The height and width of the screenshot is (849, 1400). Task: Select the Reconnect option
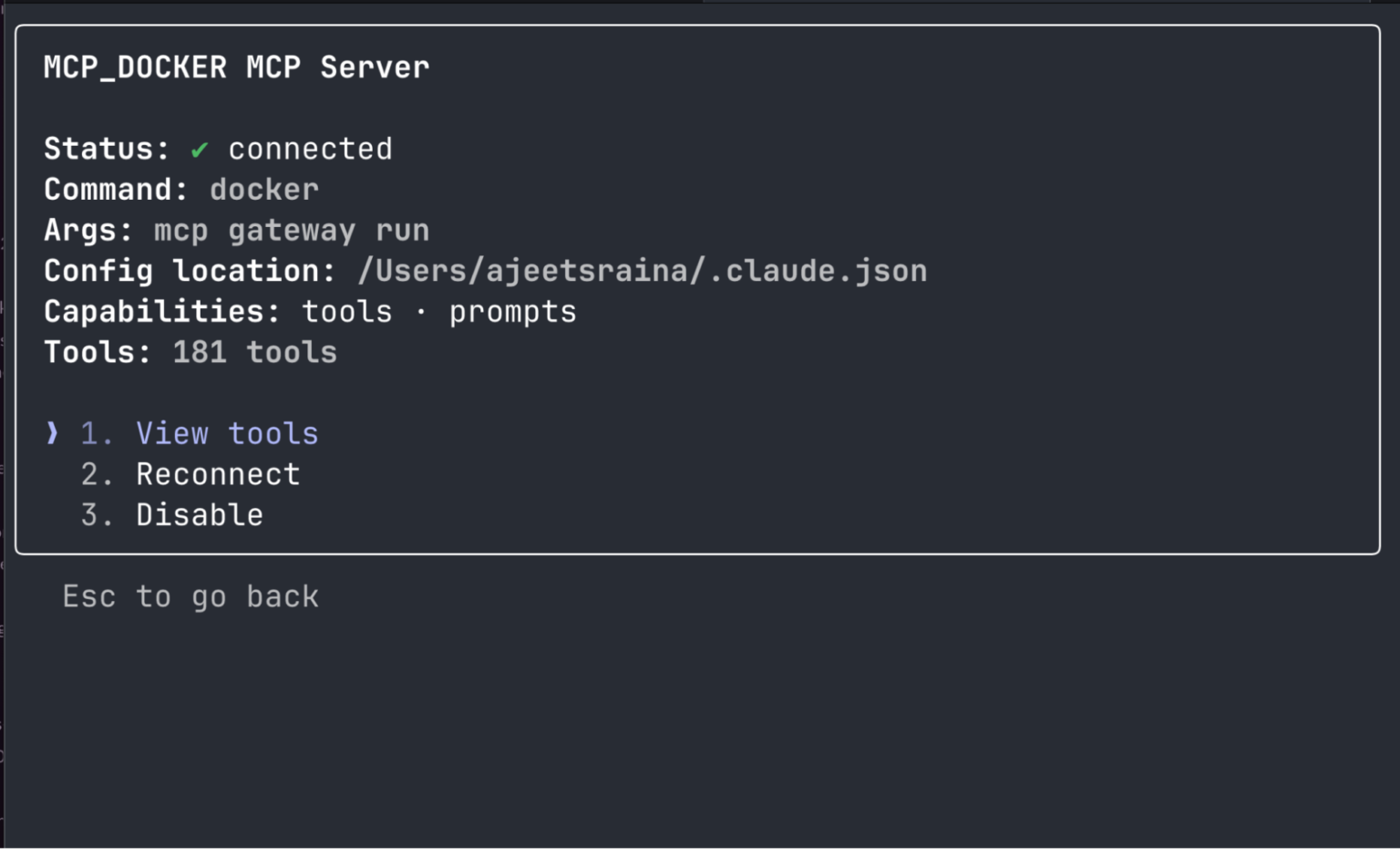tap(217, 473)
